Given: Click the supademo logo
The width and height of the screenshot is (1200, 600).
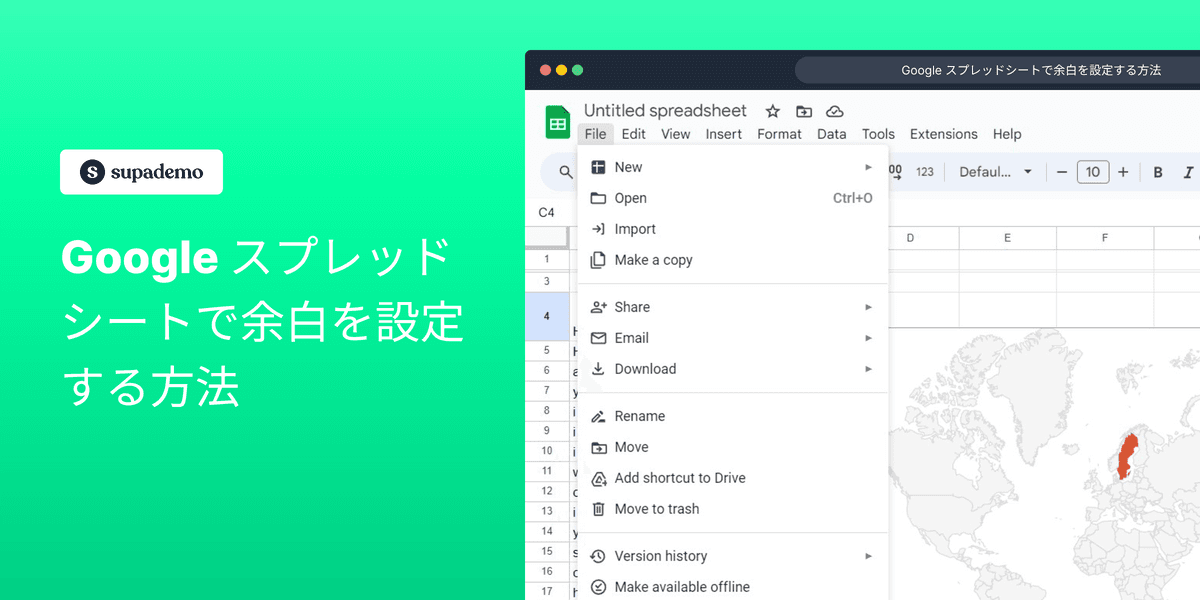Looking at the screenshot, I should (140, 171).
